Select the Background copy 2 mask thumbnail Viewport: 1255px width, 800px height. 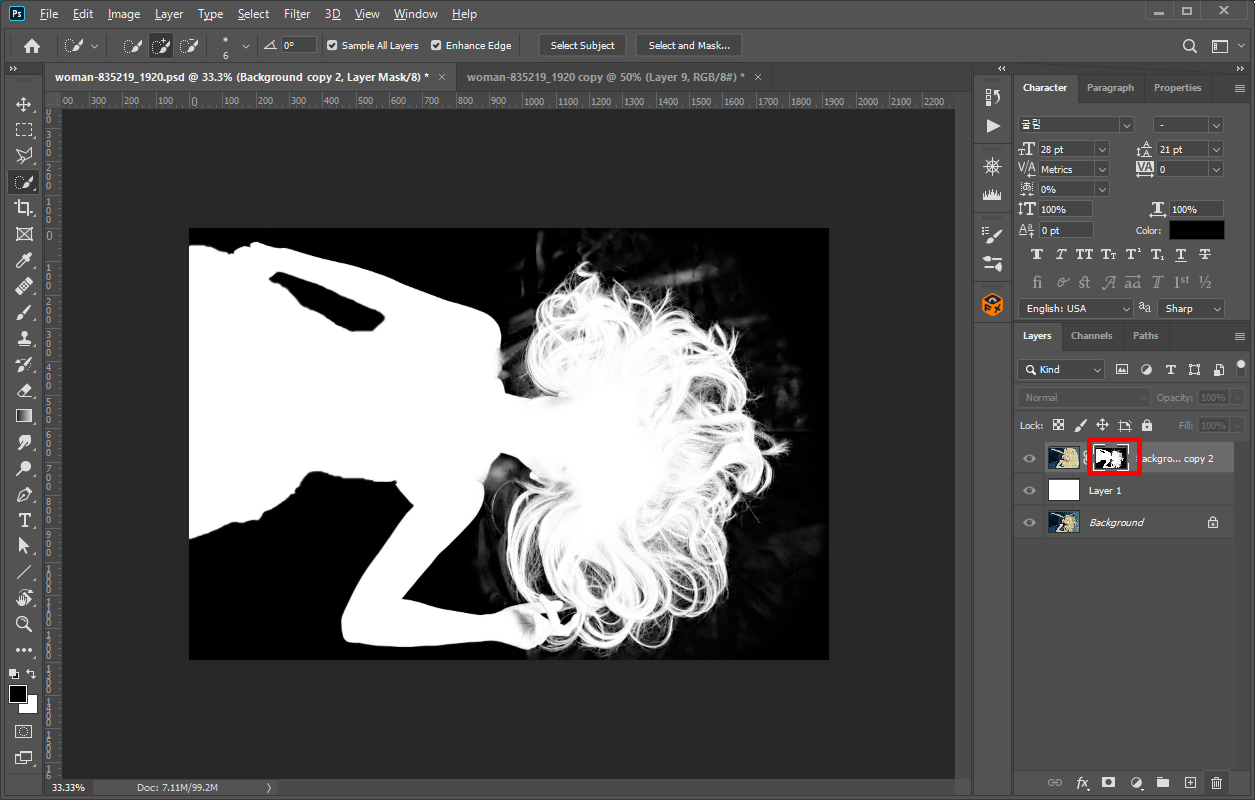(x=1110, y=458)
